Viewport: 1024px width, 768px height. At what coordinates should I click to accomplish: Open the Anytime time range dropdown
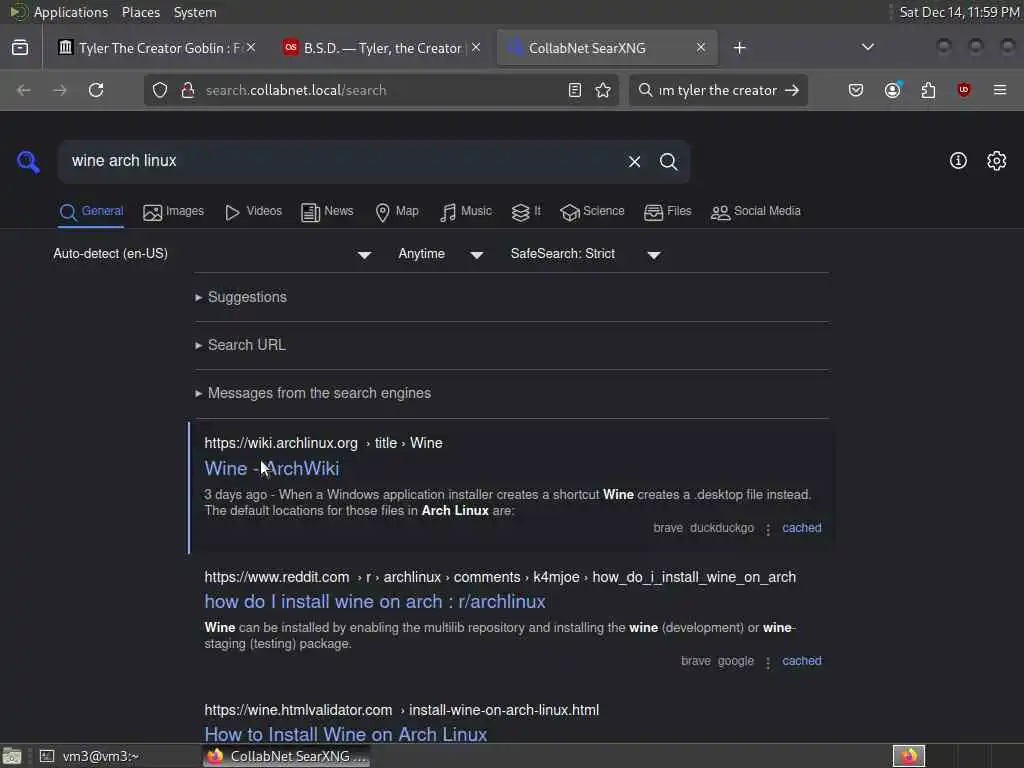click(441, 254)
